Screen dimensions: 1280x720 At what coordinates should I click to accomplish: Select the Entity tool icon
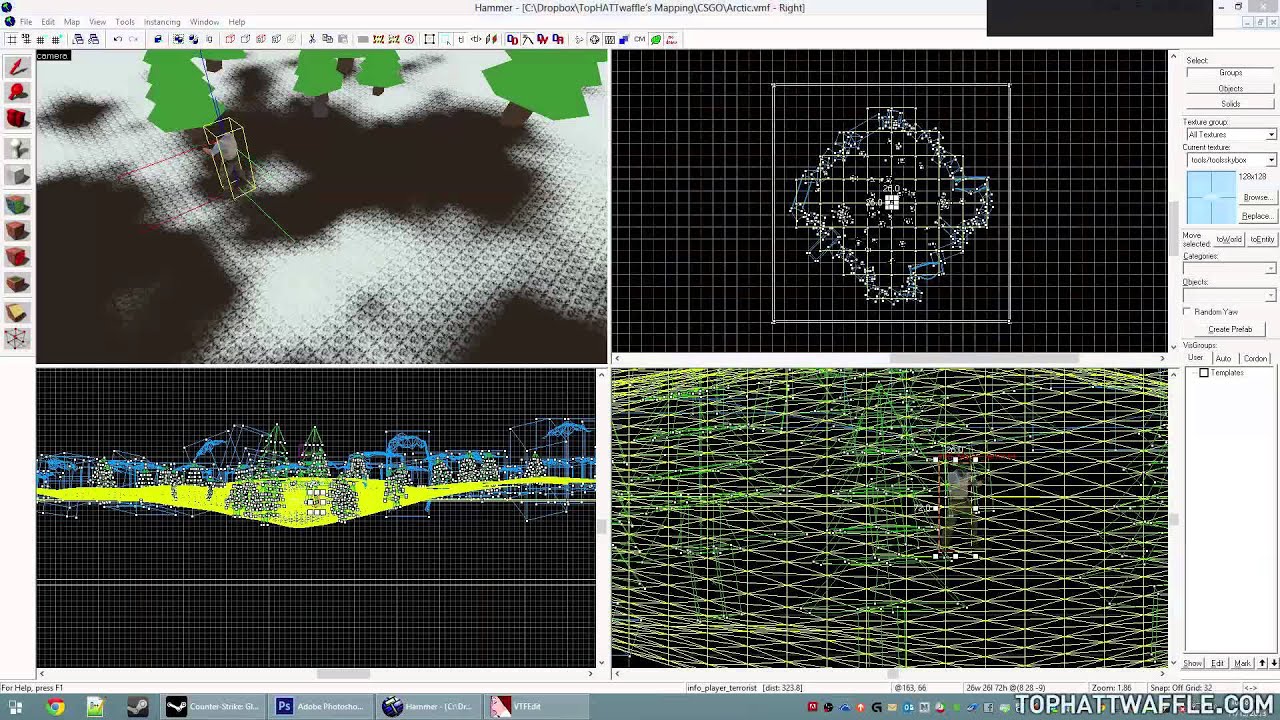tap(17, 149)
